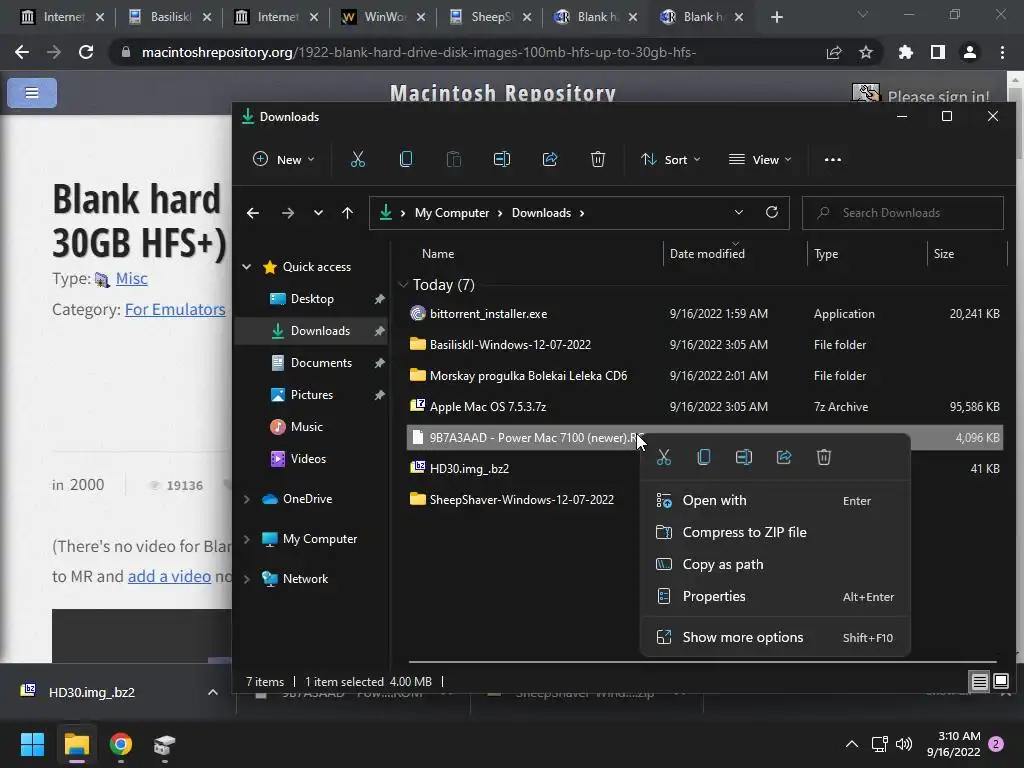Click the Cut icon in Explorer toolbar

click(x=357, y=159)
